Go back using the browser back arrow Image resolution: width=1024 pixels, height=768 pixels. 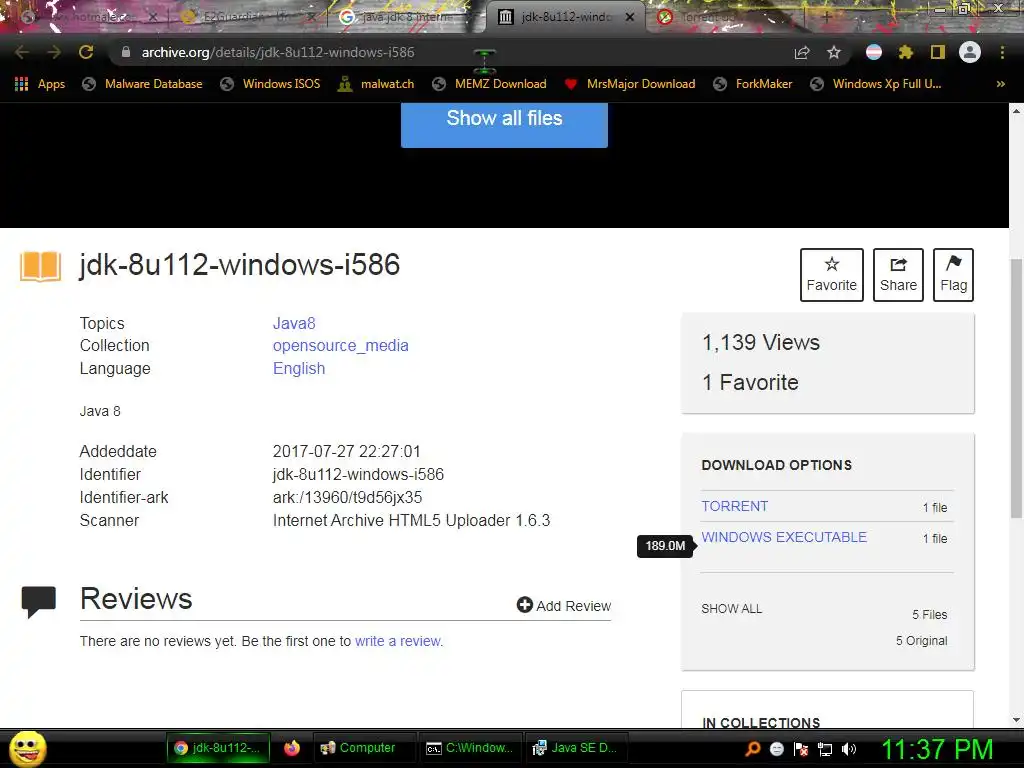click(22, 52)
